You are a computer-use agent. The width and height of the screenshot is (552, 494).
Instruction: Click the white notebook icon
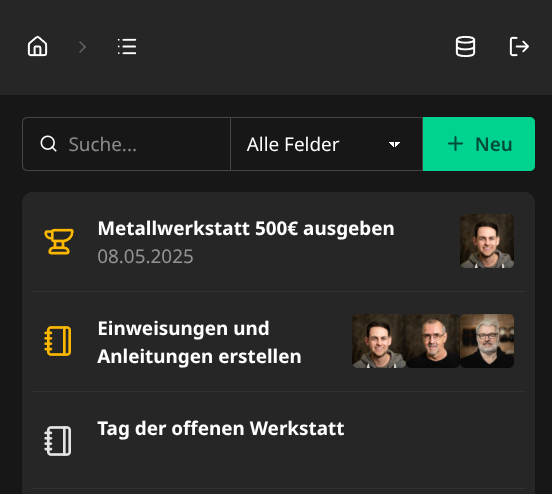tap(58, 441)
